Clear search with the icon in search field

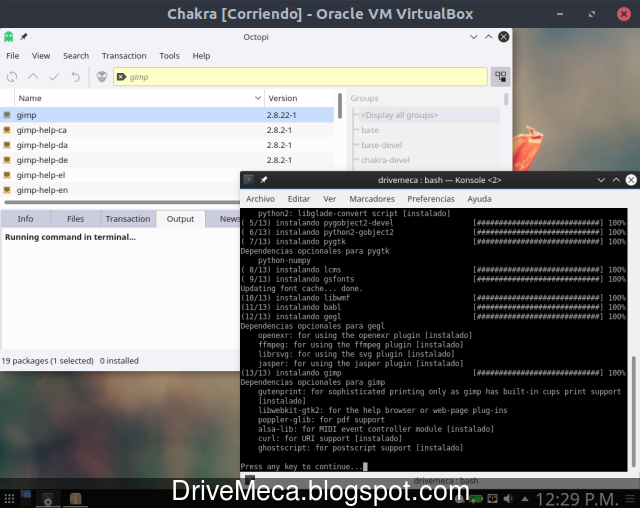[121, 77]
